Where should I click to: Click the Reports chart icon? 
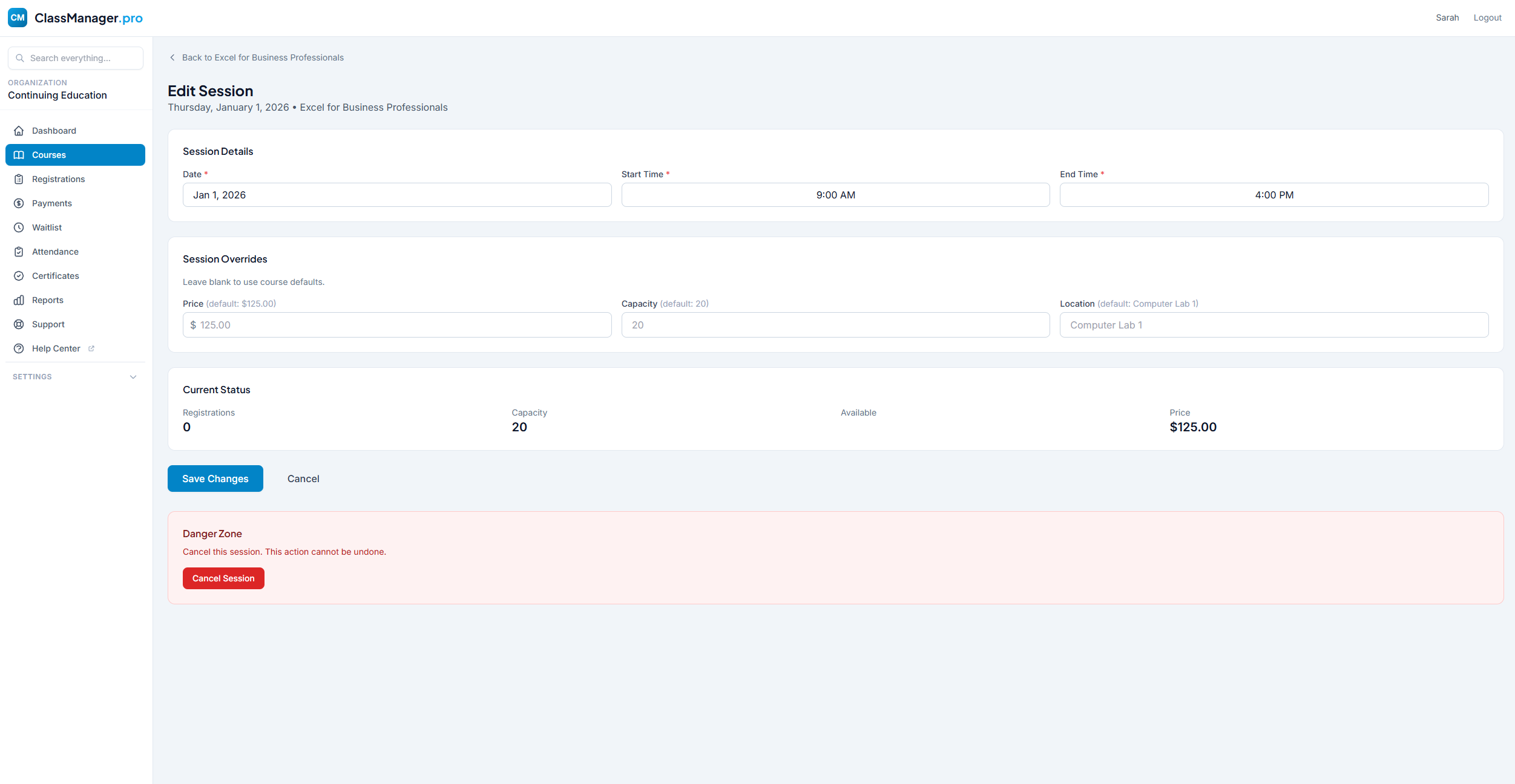pos(19,299)
